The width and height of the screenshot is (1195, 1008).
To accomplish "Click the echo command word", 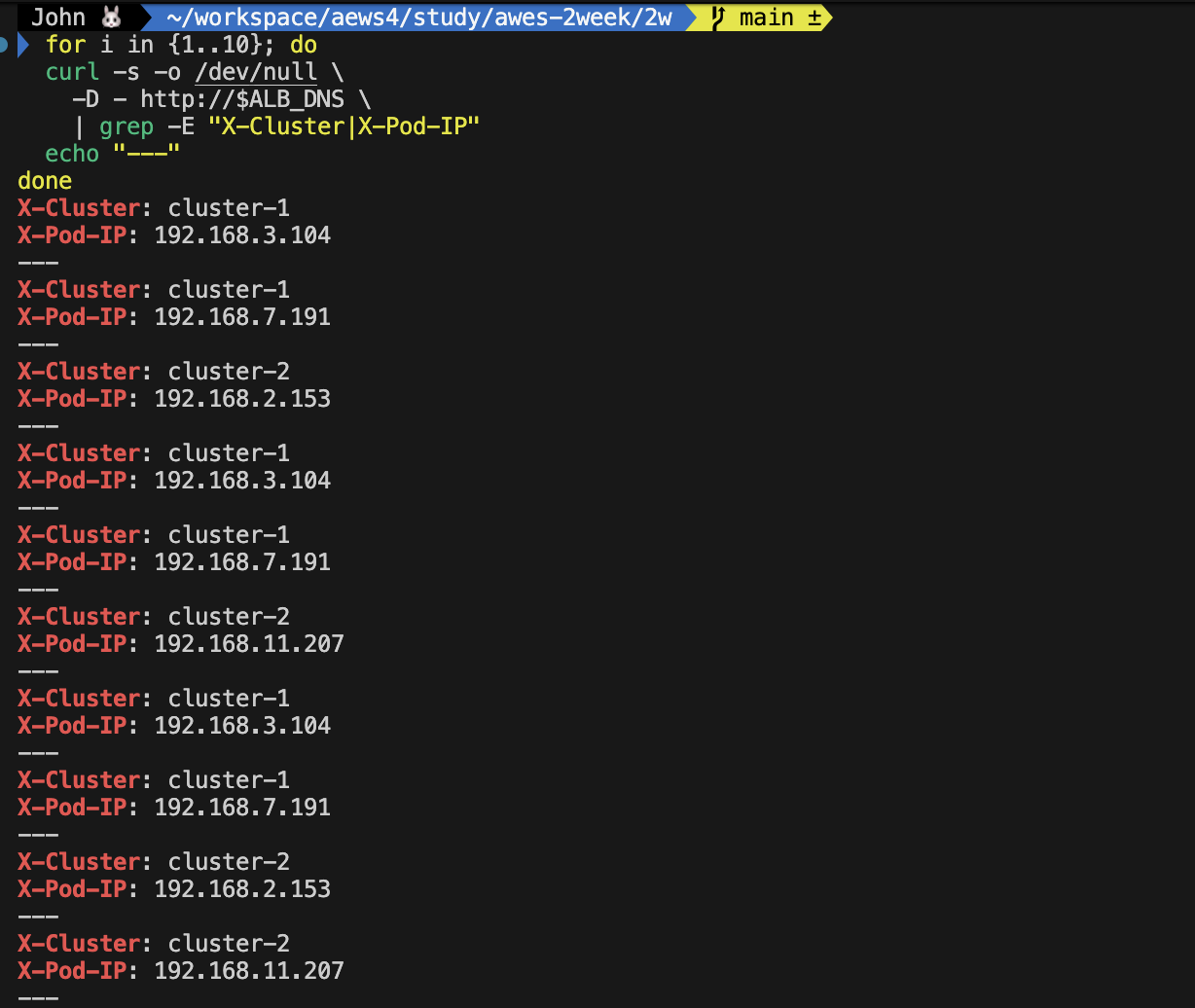I will [72, 154].
